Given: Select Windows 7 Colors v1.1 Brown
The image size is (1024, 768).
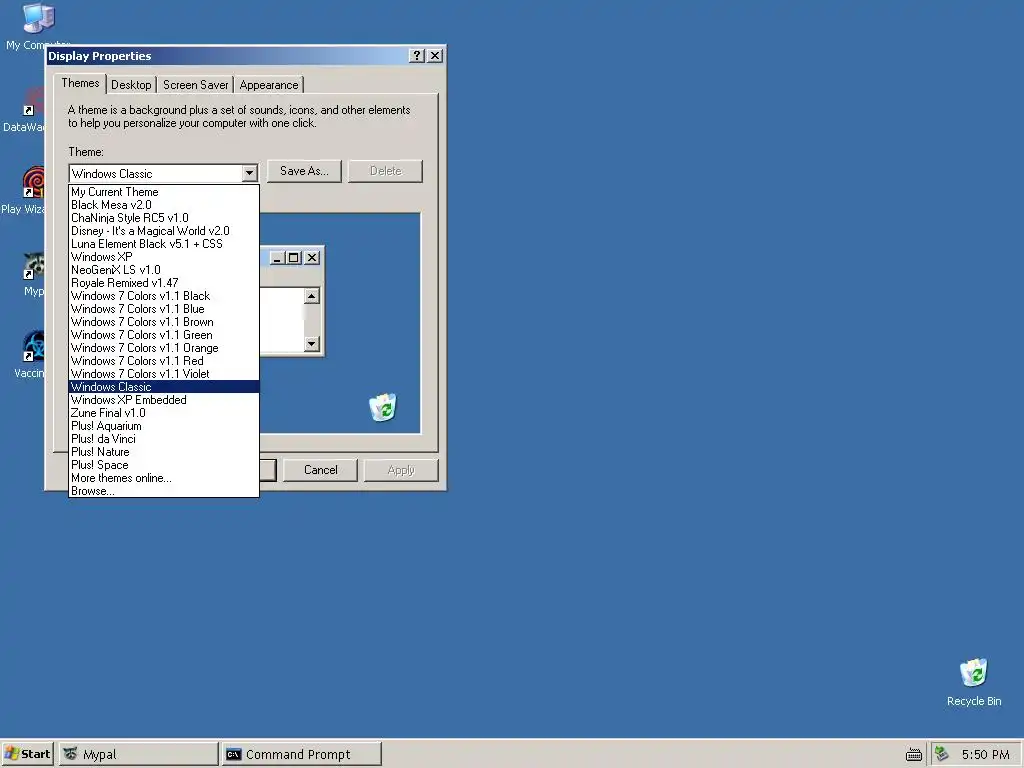Looking at the screenshot, I should (164, 322).
